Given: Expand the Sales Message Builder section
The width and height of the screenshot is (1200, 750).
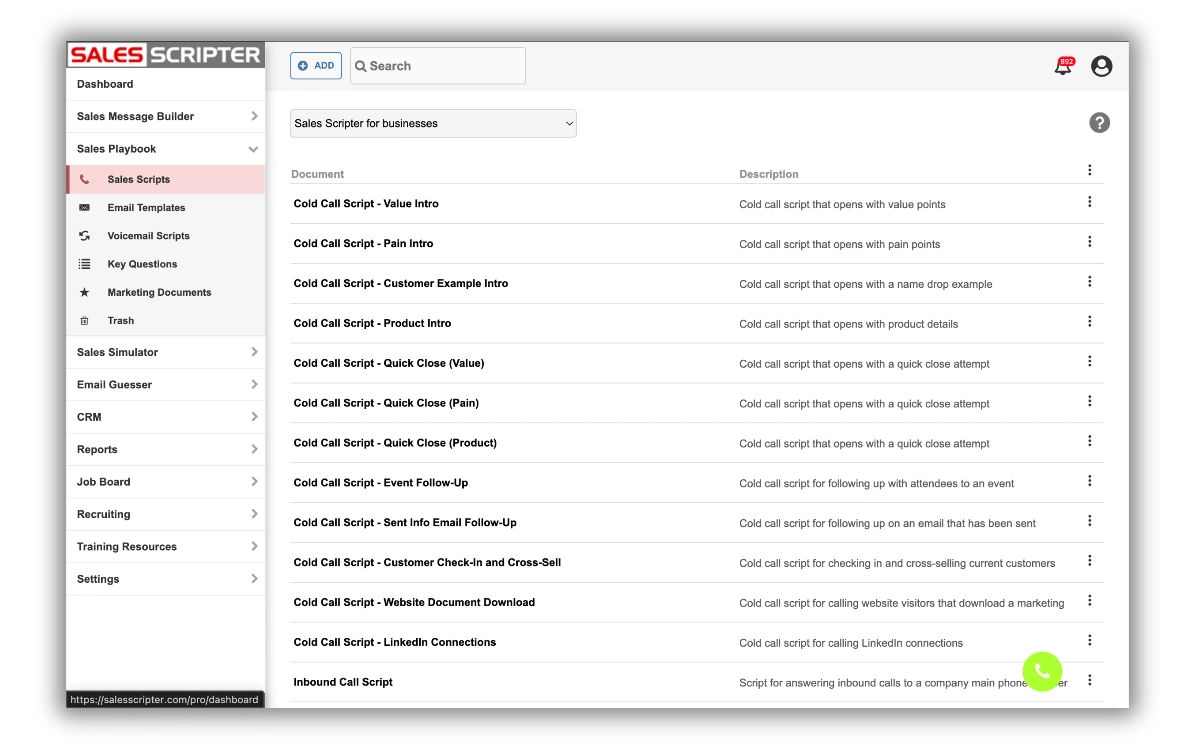Looking at the screenshot, I should [166, 117].
